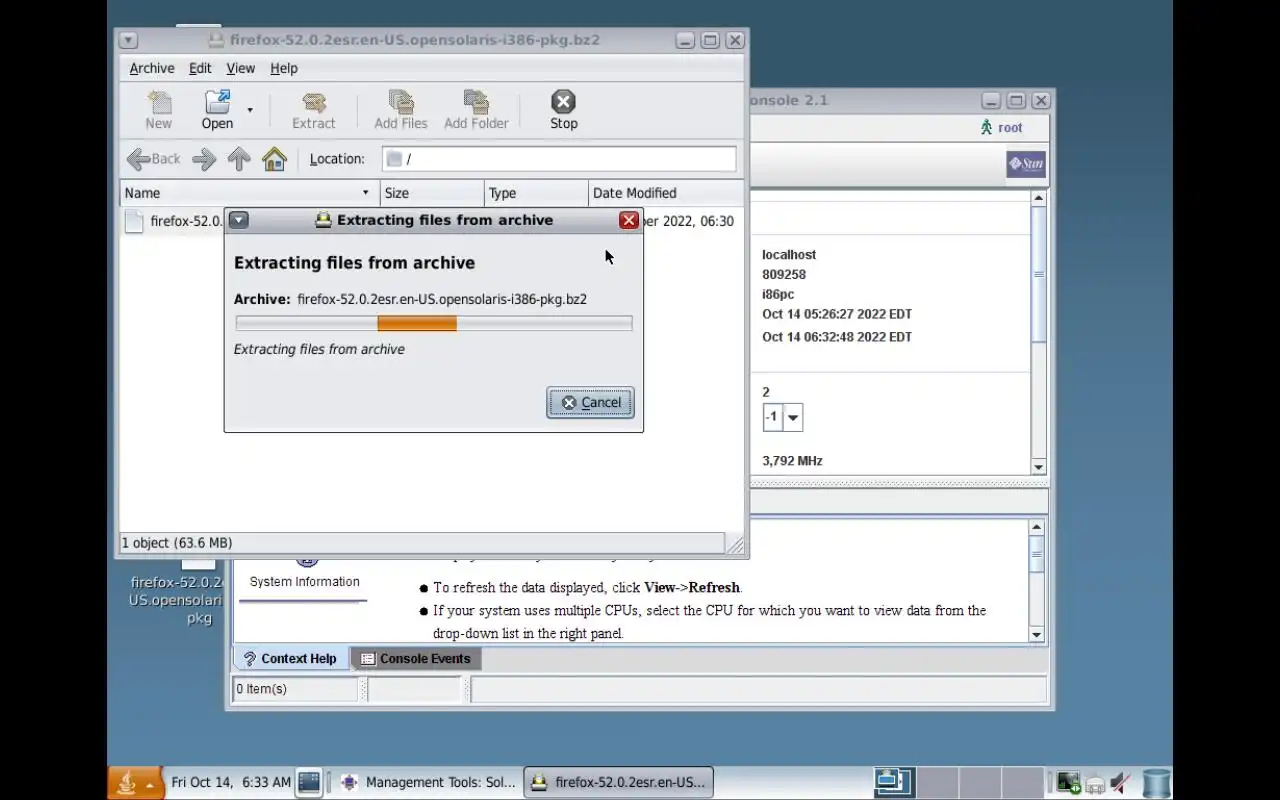
Task: Open the Archive menu
Action: (152, 68)
